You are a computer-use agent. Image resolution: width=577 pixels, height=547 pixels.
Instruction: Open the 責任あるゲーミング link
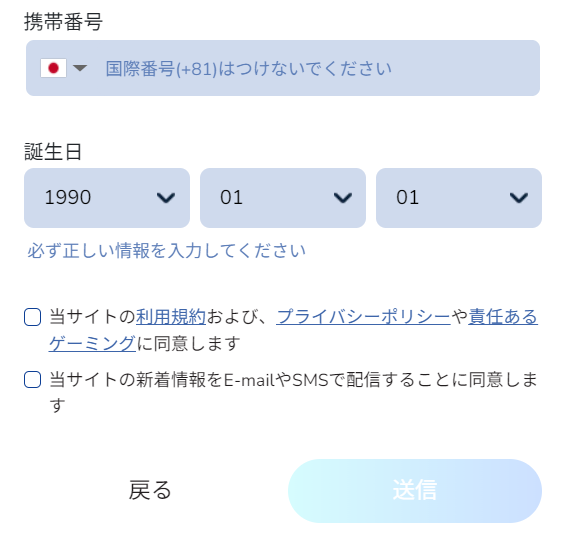tap(503, 317)
